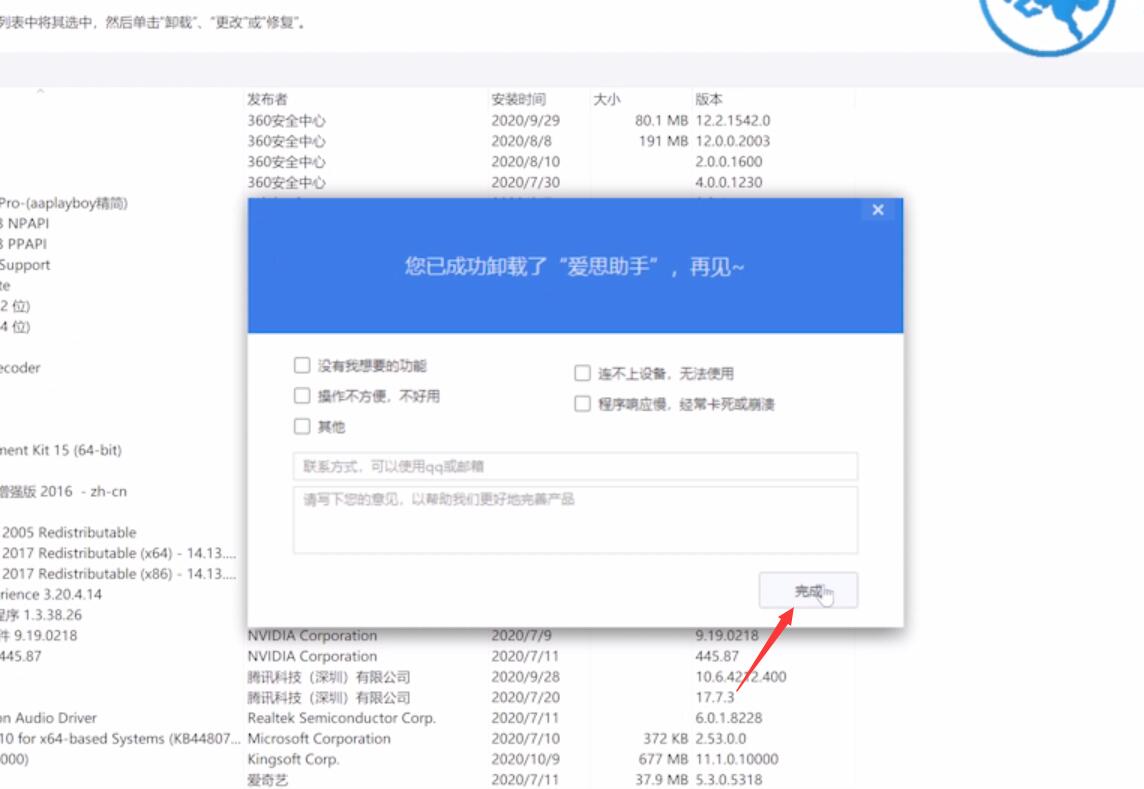Click 2017 Redistributable (x86) program entry

coord(118,574)
